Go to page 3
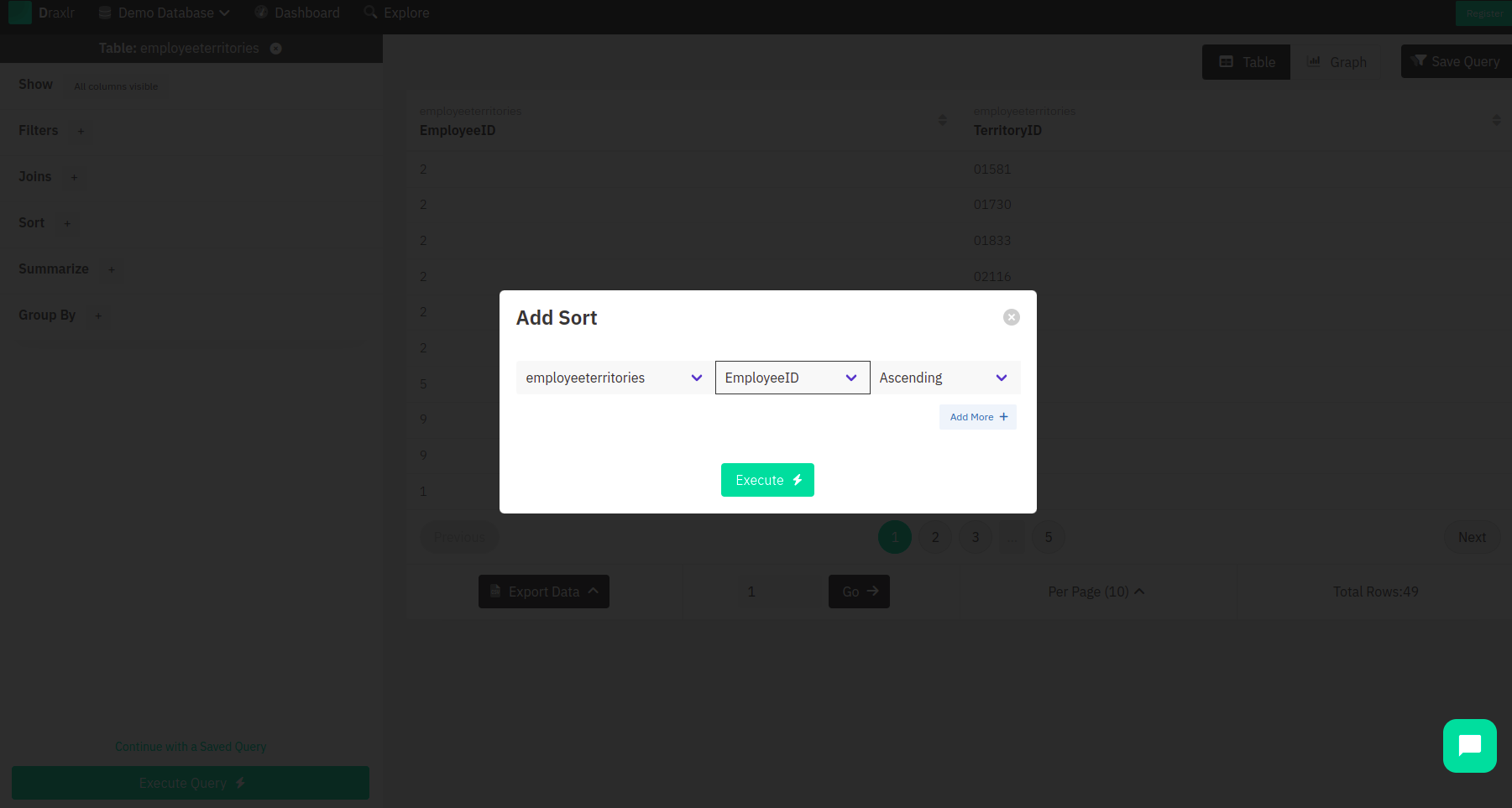 [x=976, y=537]
